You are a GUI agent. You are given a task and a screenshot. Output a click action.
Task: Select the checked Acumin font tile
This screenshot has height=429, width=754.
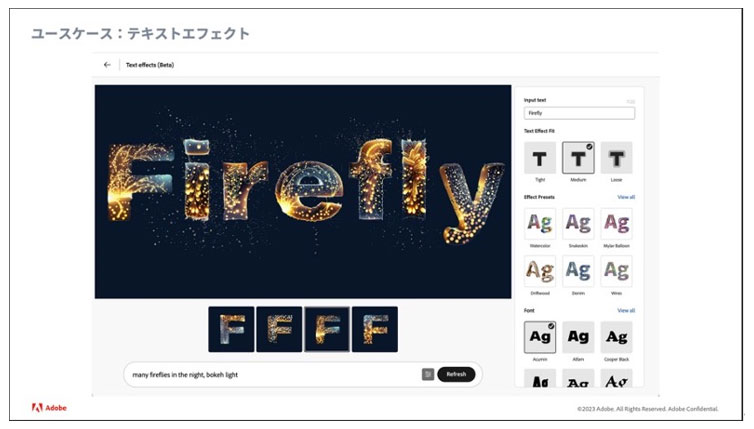pyautogui.click(x=540, y=337)
